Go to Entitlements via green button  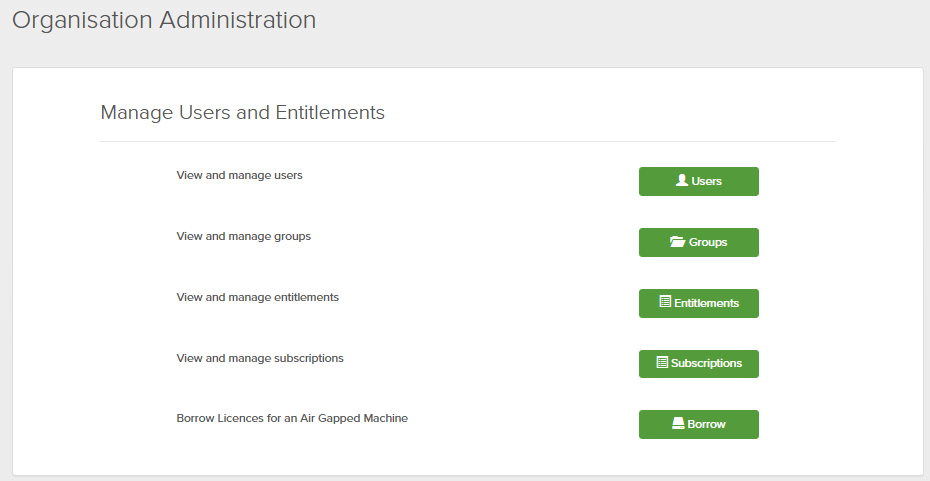pyautogui.click(x=699, y=303)
